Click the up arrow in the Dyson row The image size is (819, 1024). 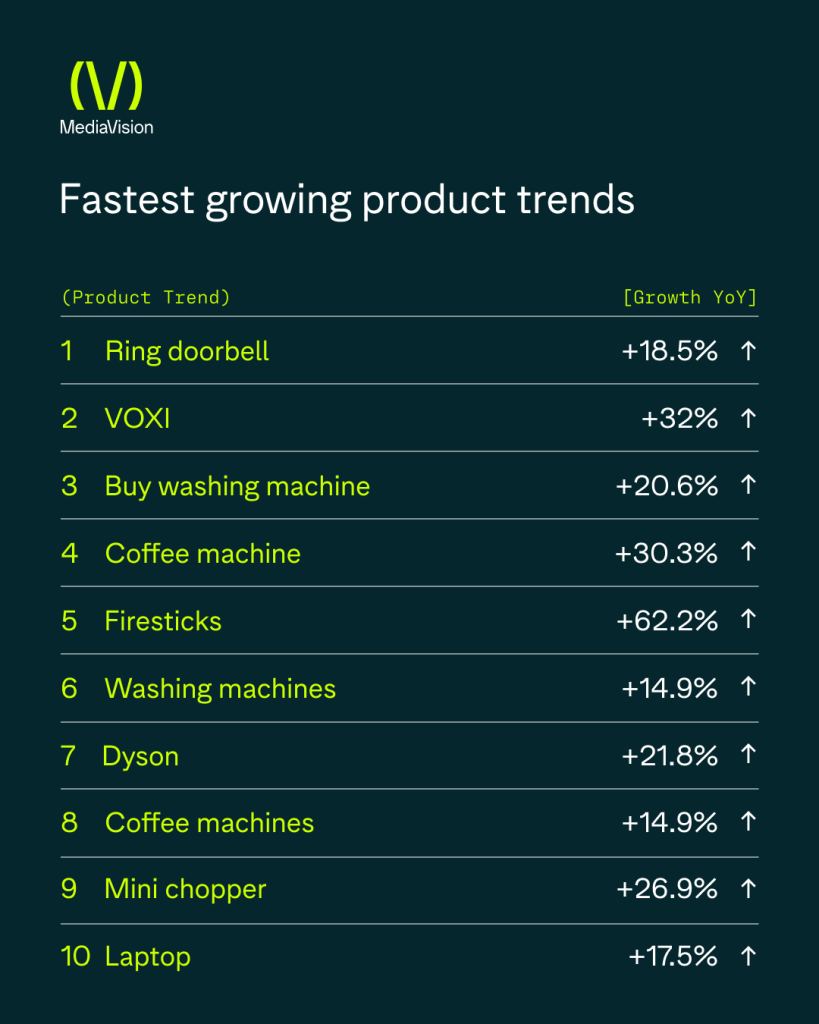point(747,755)
